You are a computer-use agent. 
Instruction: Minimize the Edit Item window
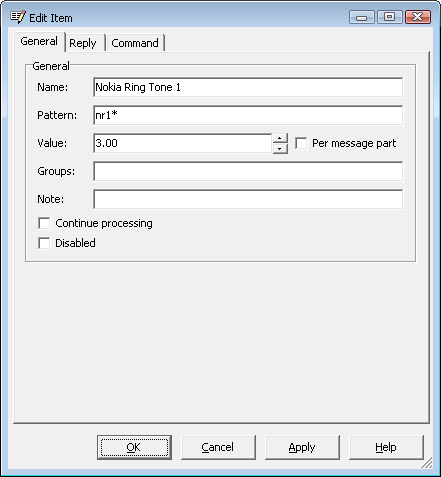coord(362,17)
